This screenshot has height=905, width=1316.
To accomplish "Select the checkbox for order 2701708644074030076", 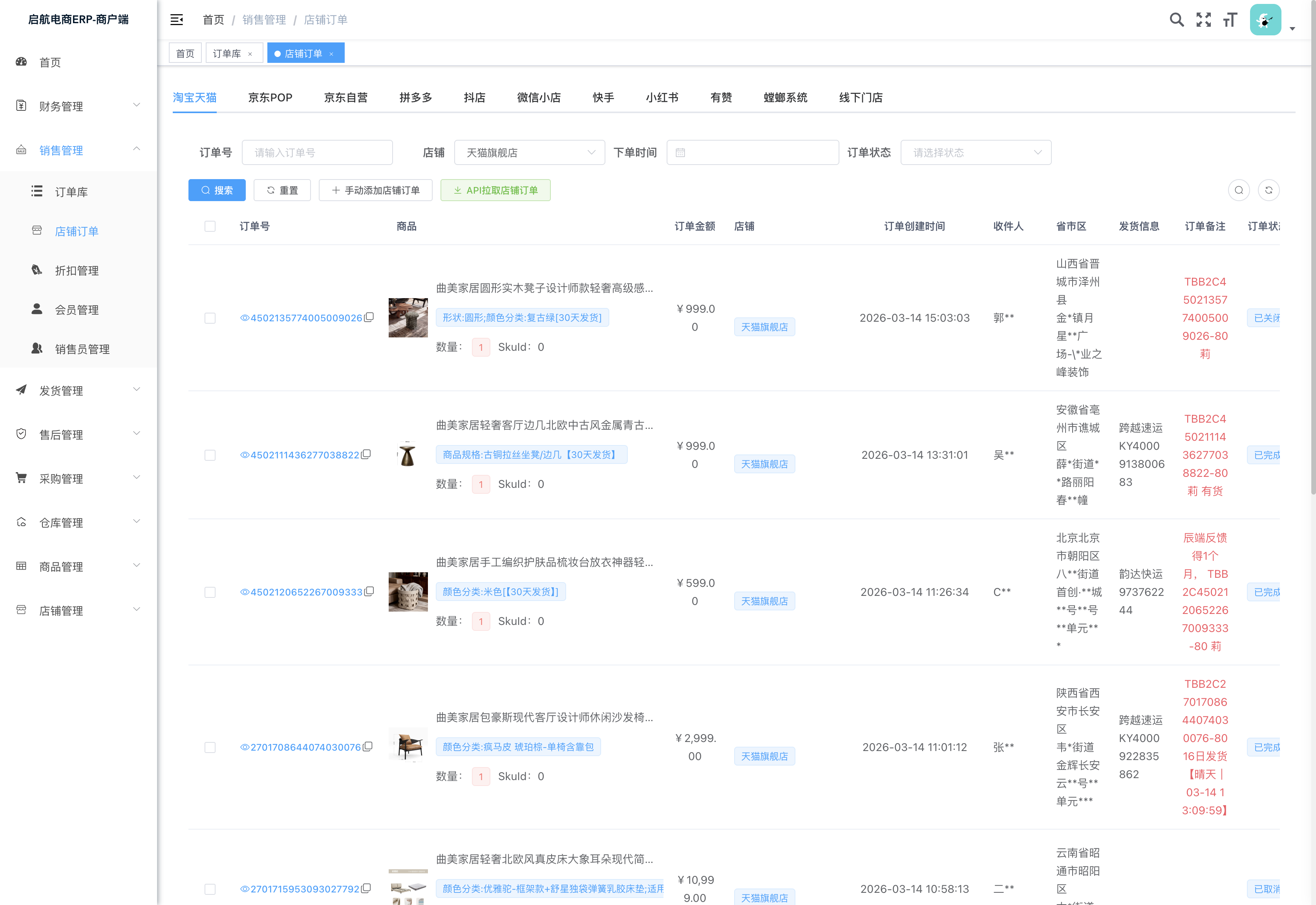I will coord(210,747).
